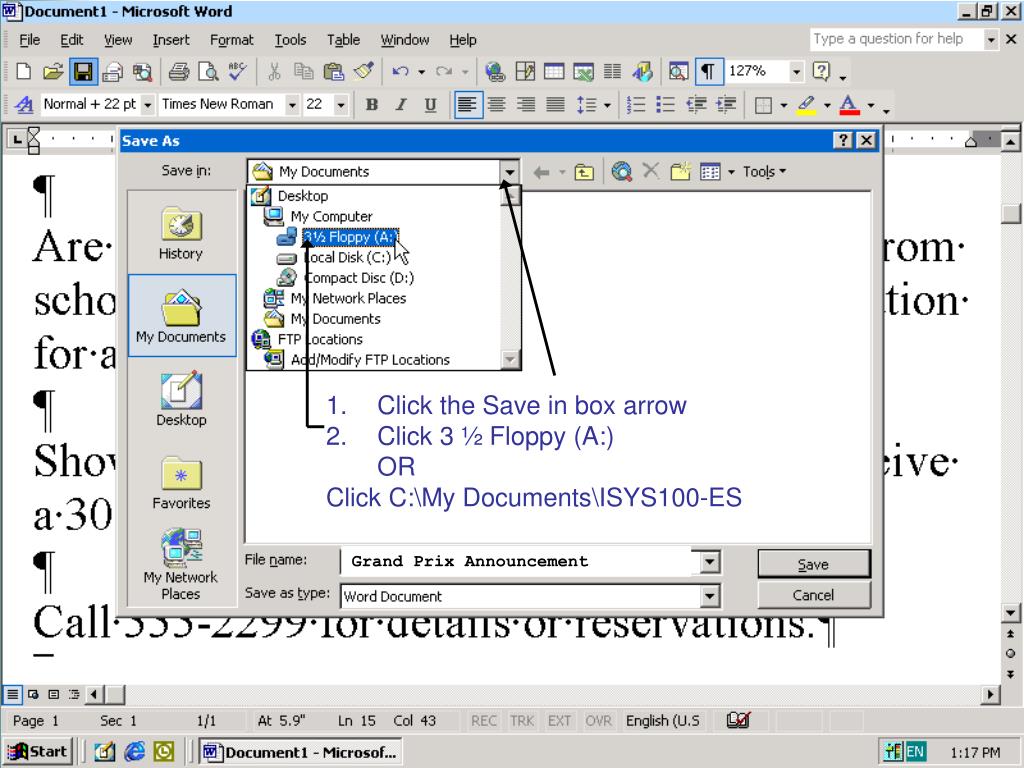This screenshot has height=768, width=1024.
Task: Launch Internet Explorer from quick launch
Action: tap(135, 752)
